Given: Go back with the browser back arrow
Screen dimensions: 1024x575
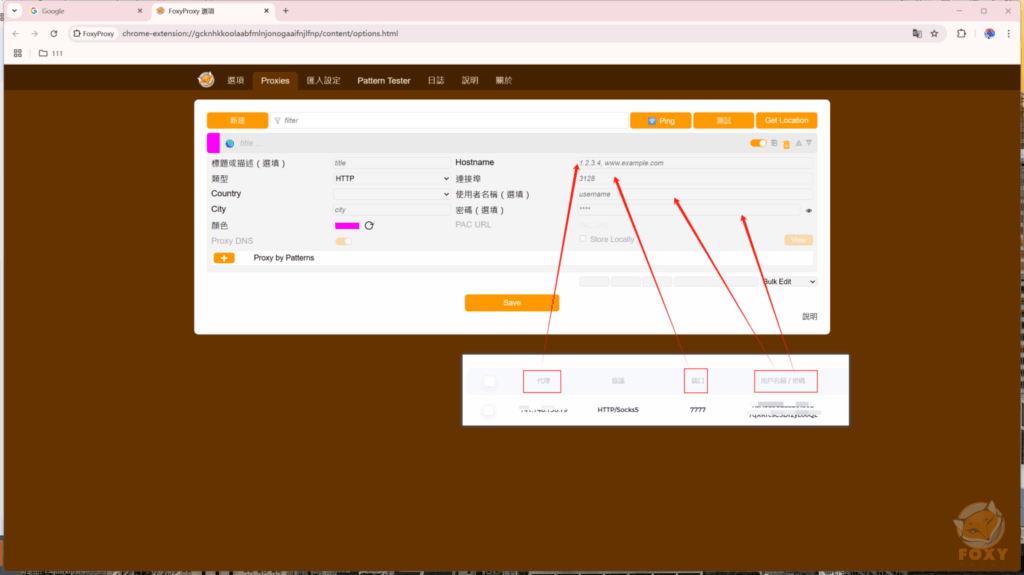Looking at the screenshot, I should tap(16, 33).
